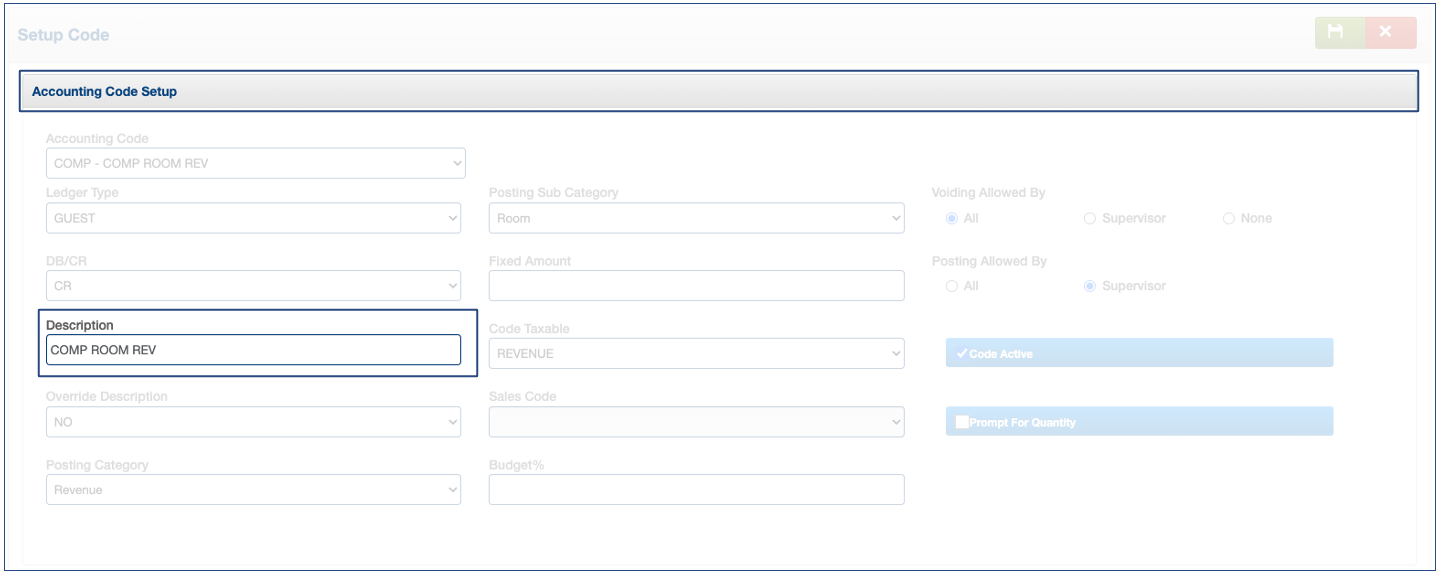Click the Budget% input field
The image size is (1440, 576).
pos(696,490)
